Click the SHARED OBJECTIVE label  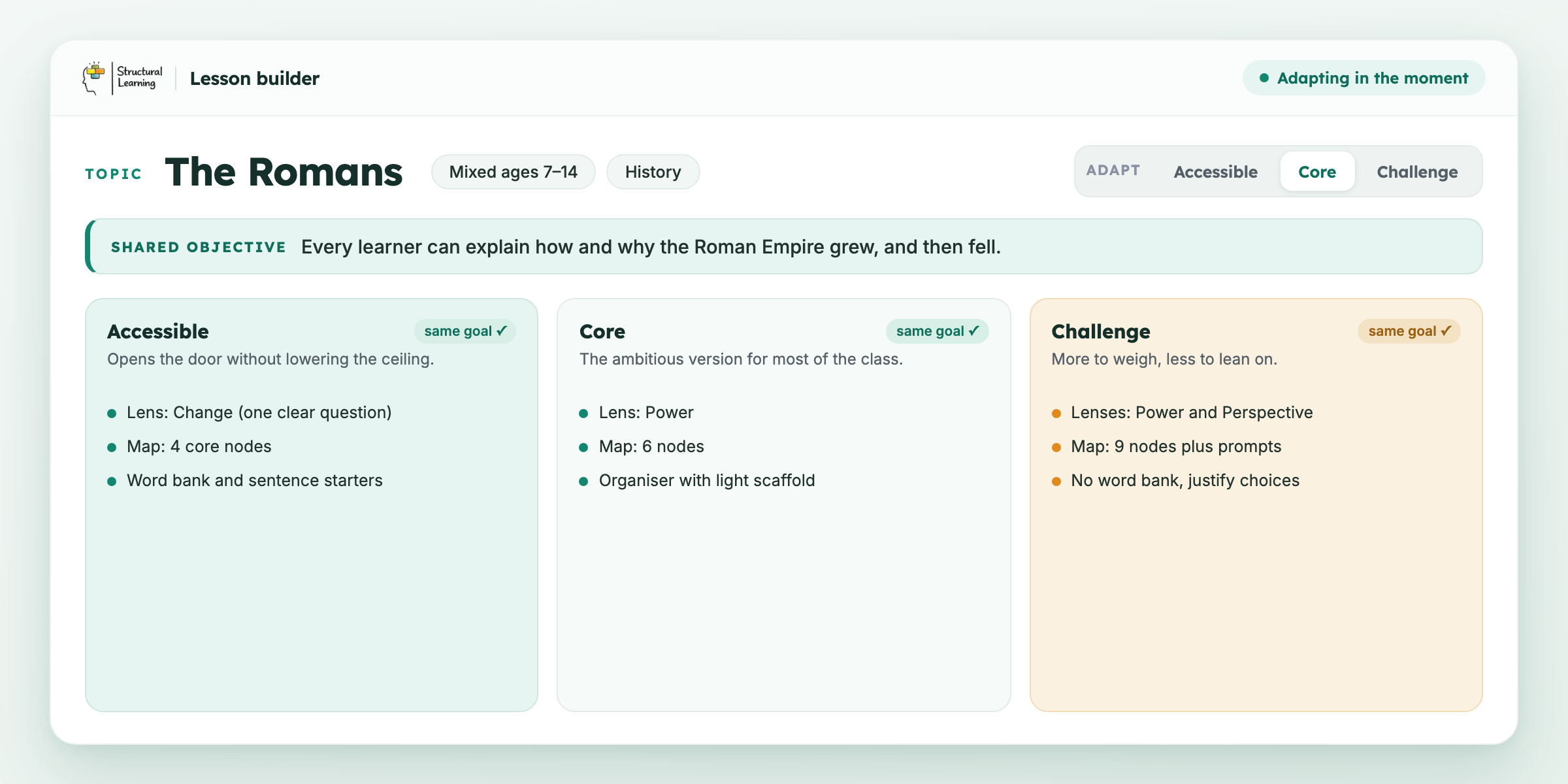(x=199, y=247)
